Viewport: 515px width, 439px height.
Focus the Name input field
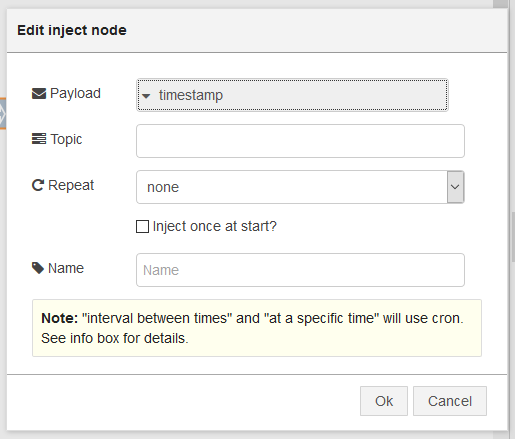pyautogui.click(x=300, y=270)
